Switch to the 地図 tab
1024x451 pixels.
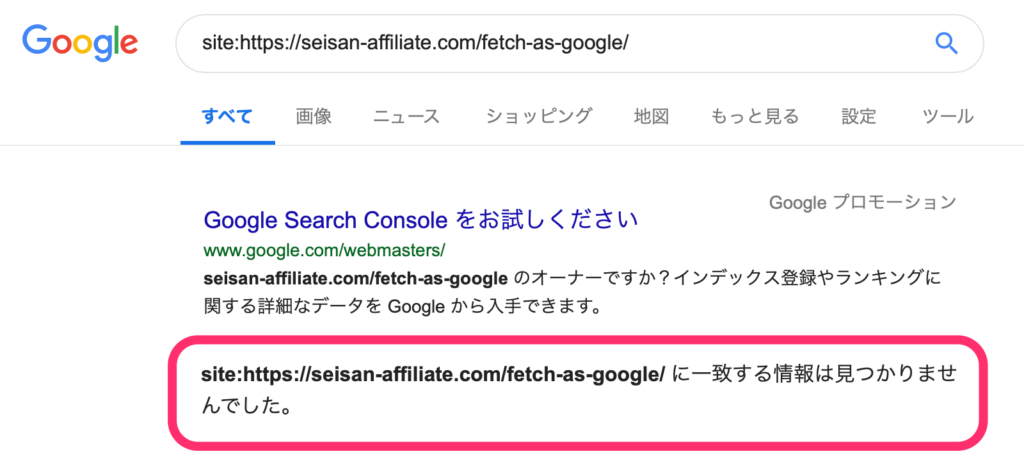click(x=651, y=116)
